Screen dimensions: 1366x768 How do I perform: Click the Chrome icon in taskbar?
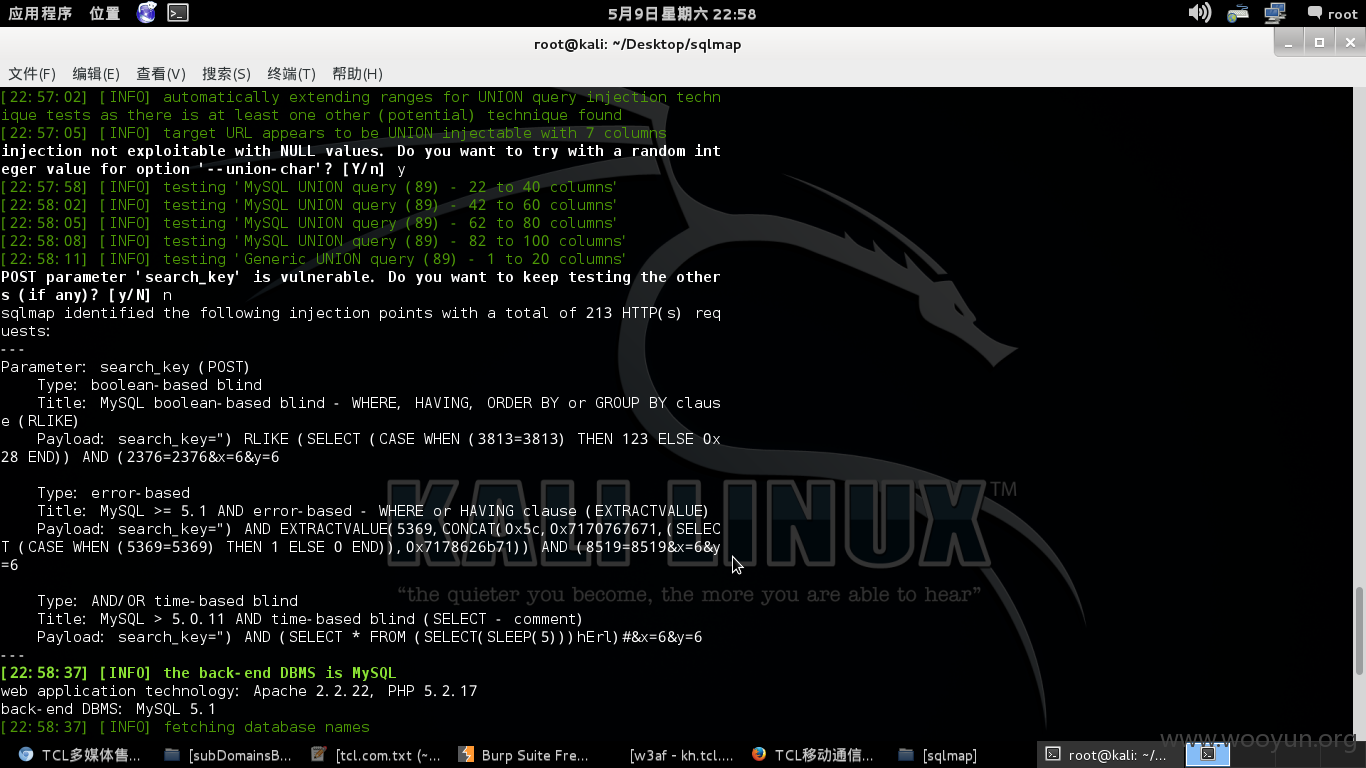(26, 755)
